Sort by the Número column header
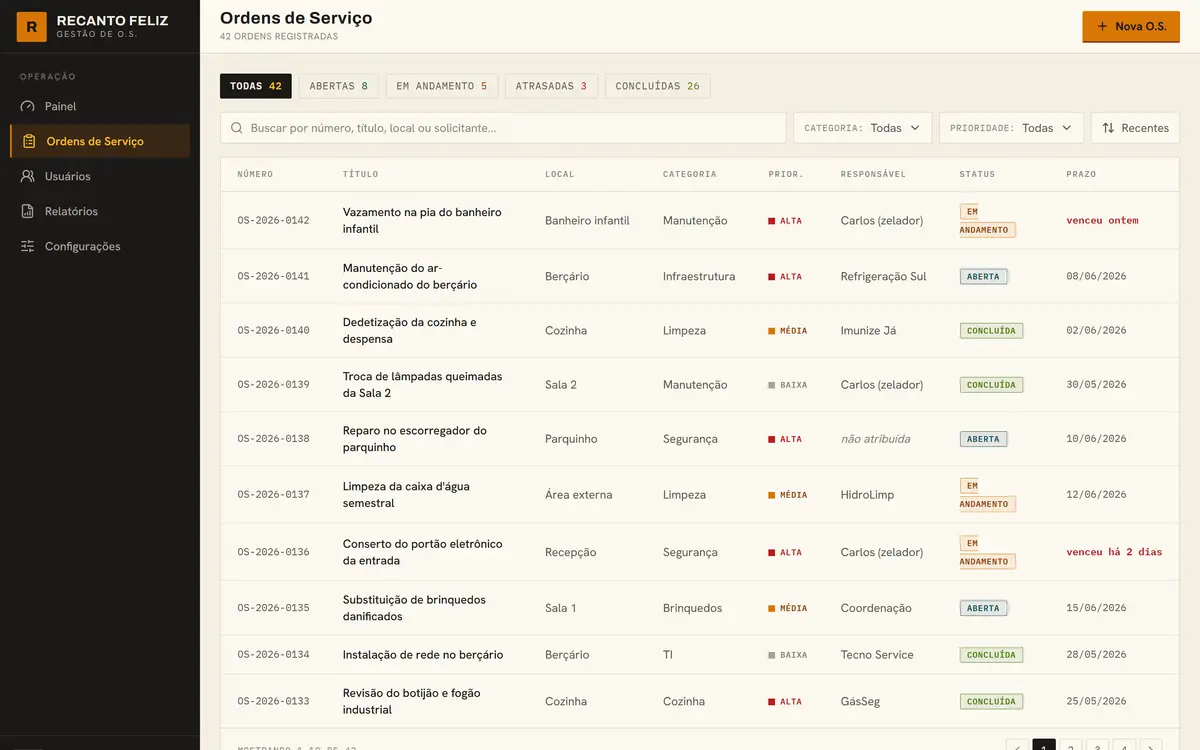Screen dimensions: 1200x750 point(255,174)
